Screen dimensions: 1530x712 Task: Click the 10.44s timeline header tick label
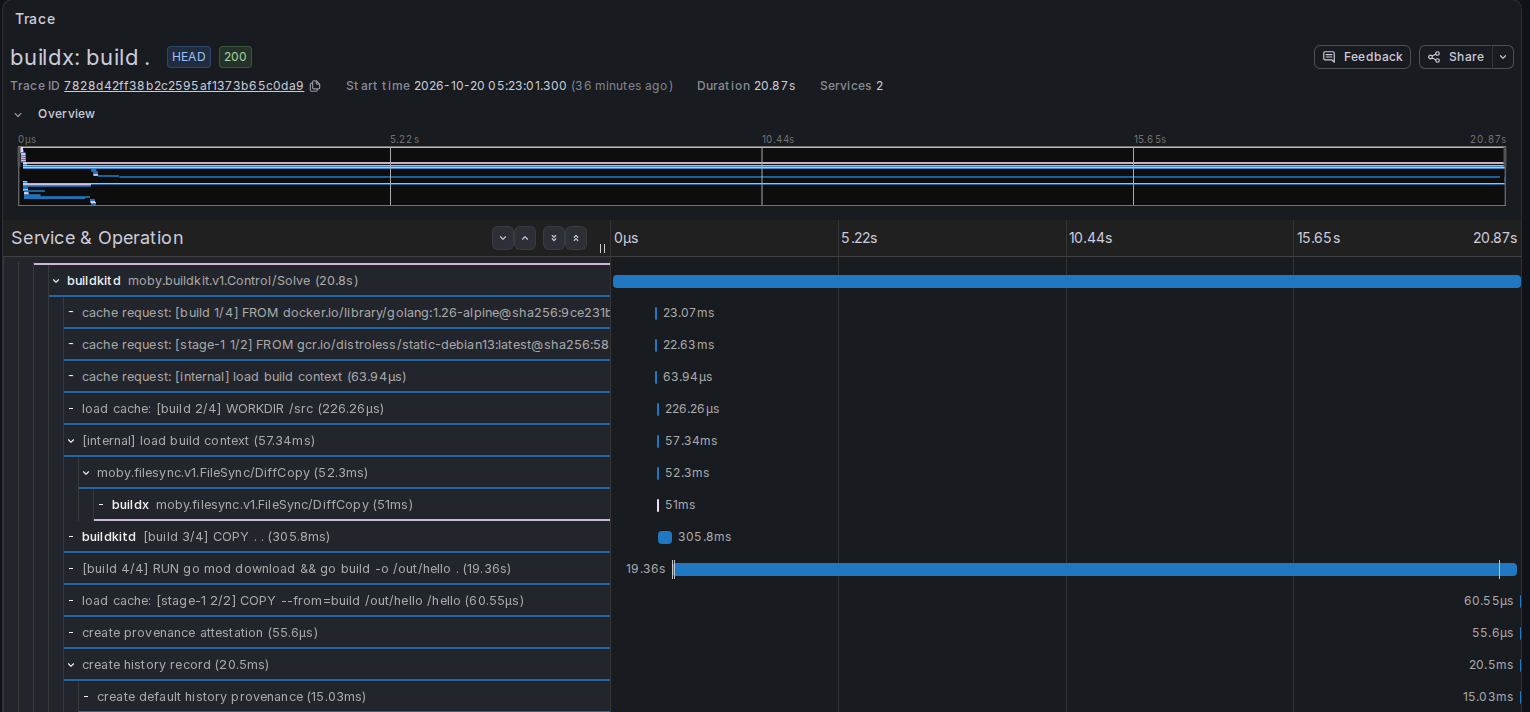1090,238
